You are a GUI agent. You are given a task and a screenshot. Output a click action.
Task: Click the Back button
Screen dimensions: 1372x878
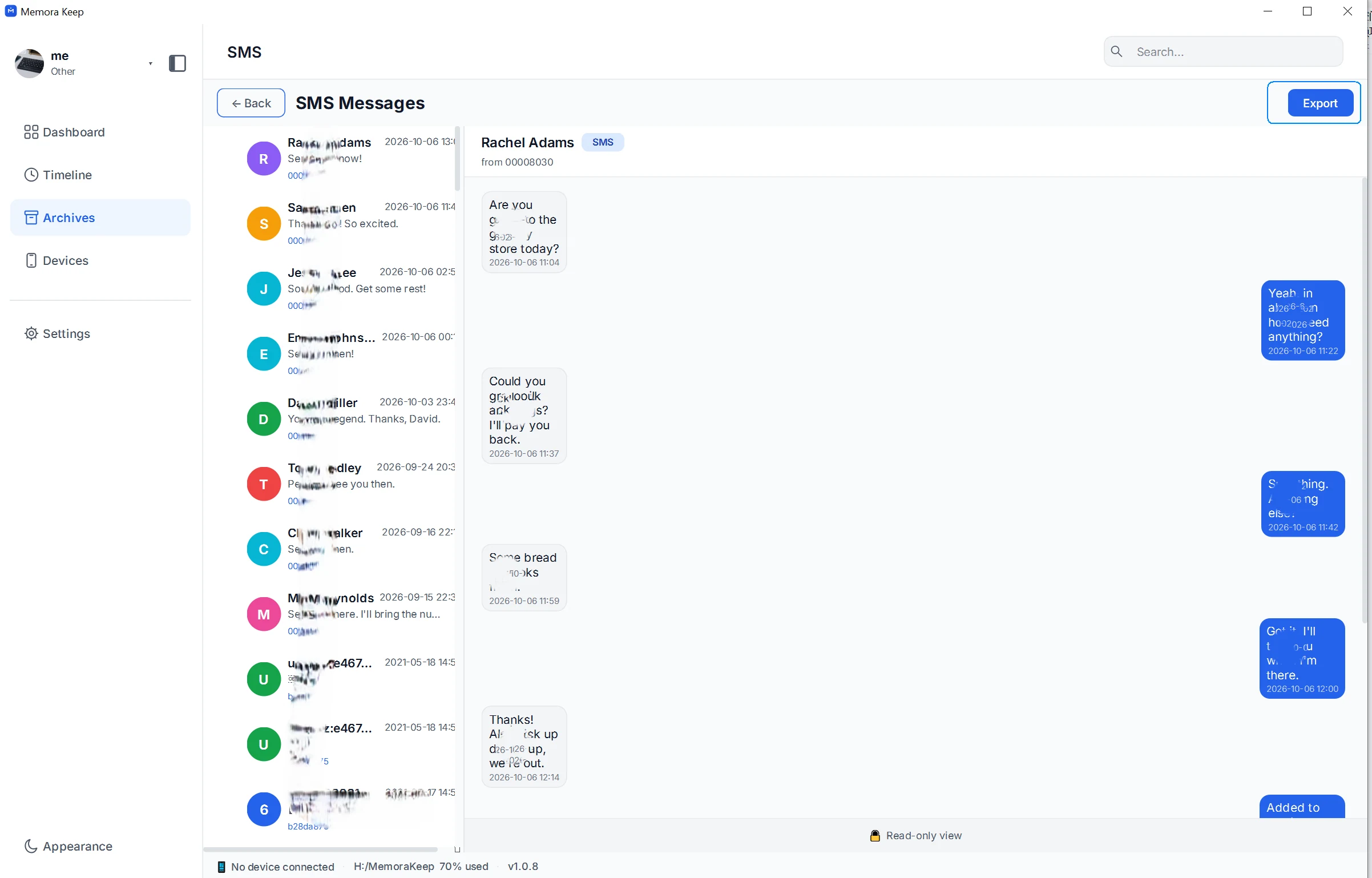tap(251, 103)
